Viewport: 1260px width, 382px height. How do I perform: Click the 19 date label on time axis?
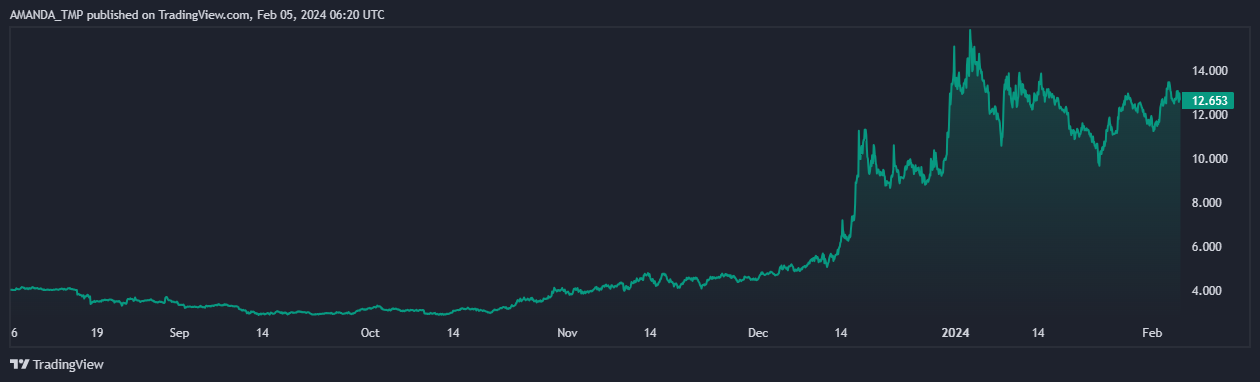tap(96, 332)
